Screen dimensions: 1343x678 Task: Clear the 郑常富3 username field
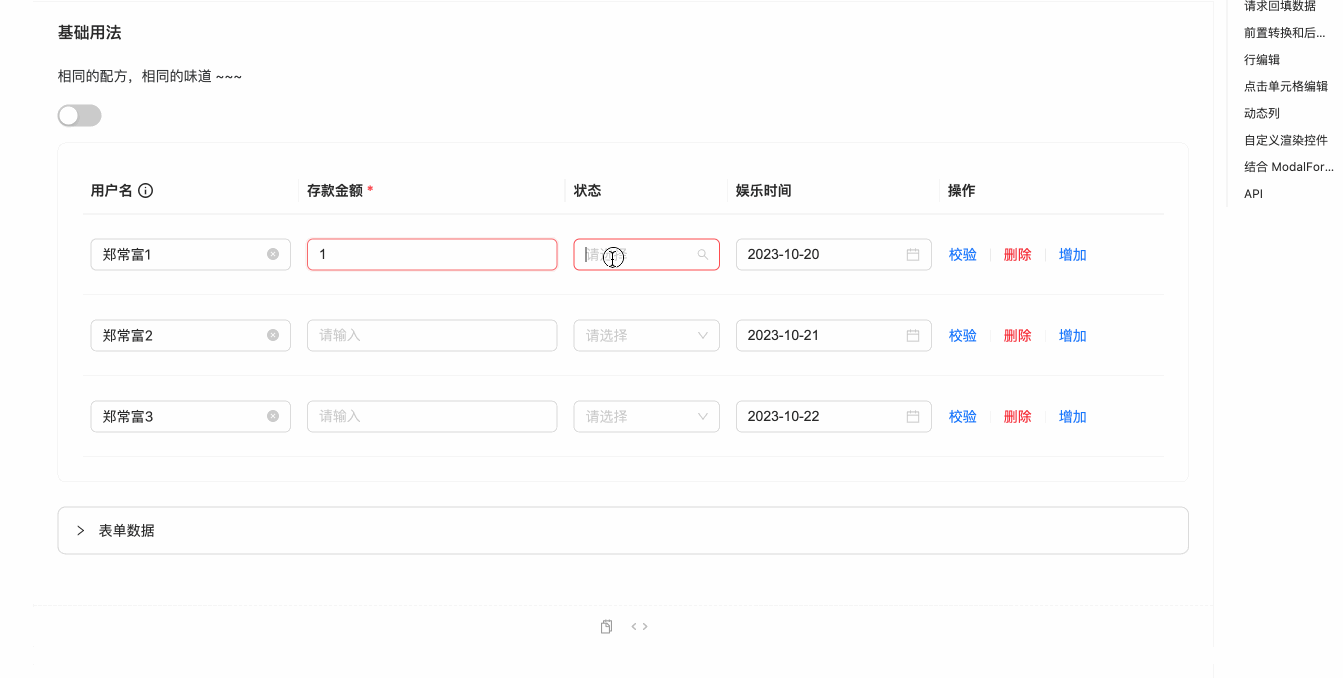click(x=273, y=416)
